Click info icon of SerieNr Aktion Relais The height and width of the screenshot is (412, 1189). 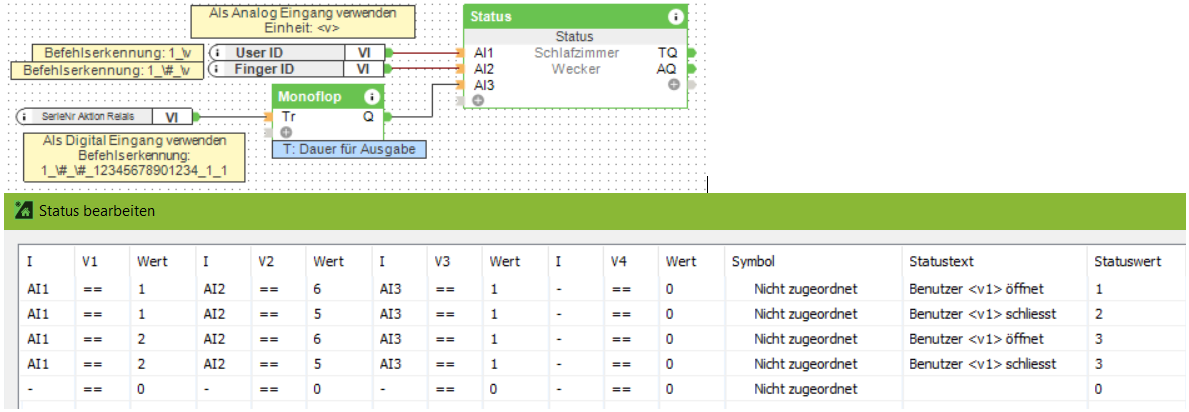tap(25, 117)
